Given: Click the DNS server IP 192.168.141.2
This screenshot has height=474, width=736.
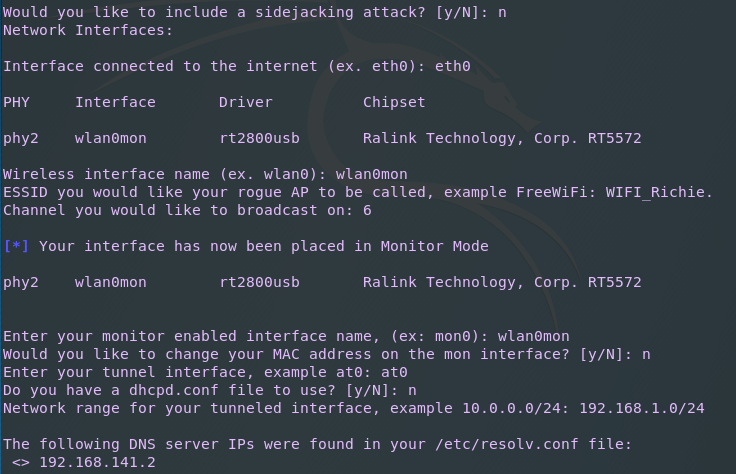Looking at the screenshot, I should [93, 462].
